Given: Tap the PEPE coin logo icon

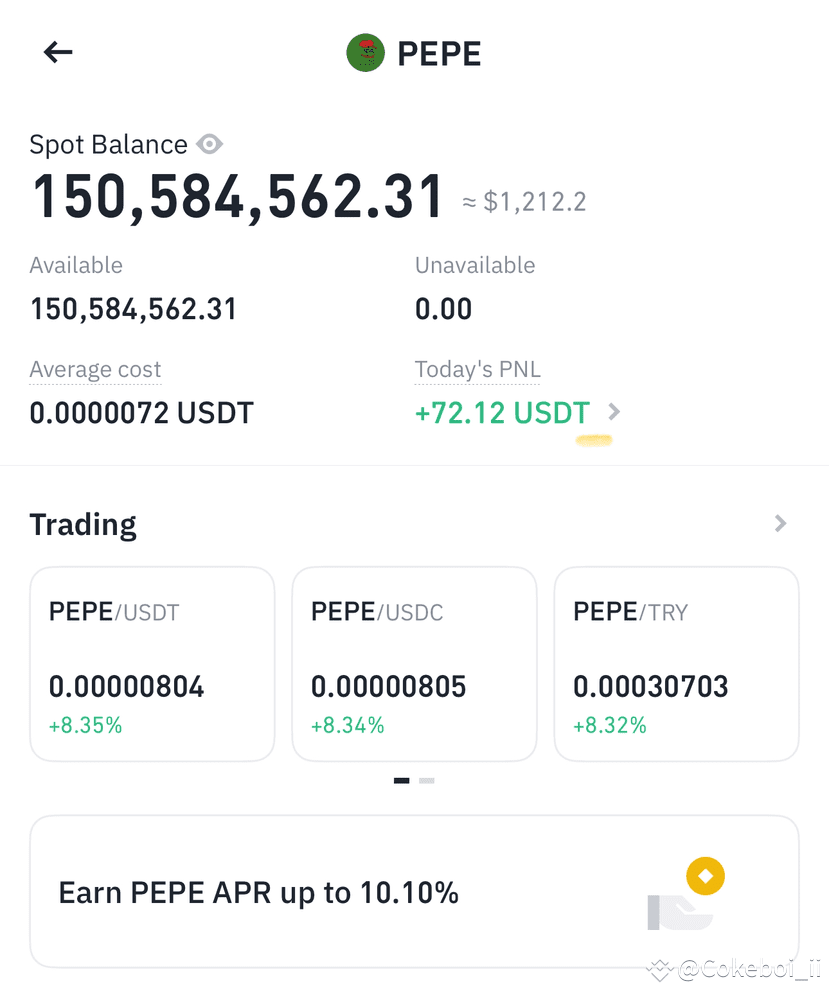Looking at the screenshot, I should click(365, 52).
